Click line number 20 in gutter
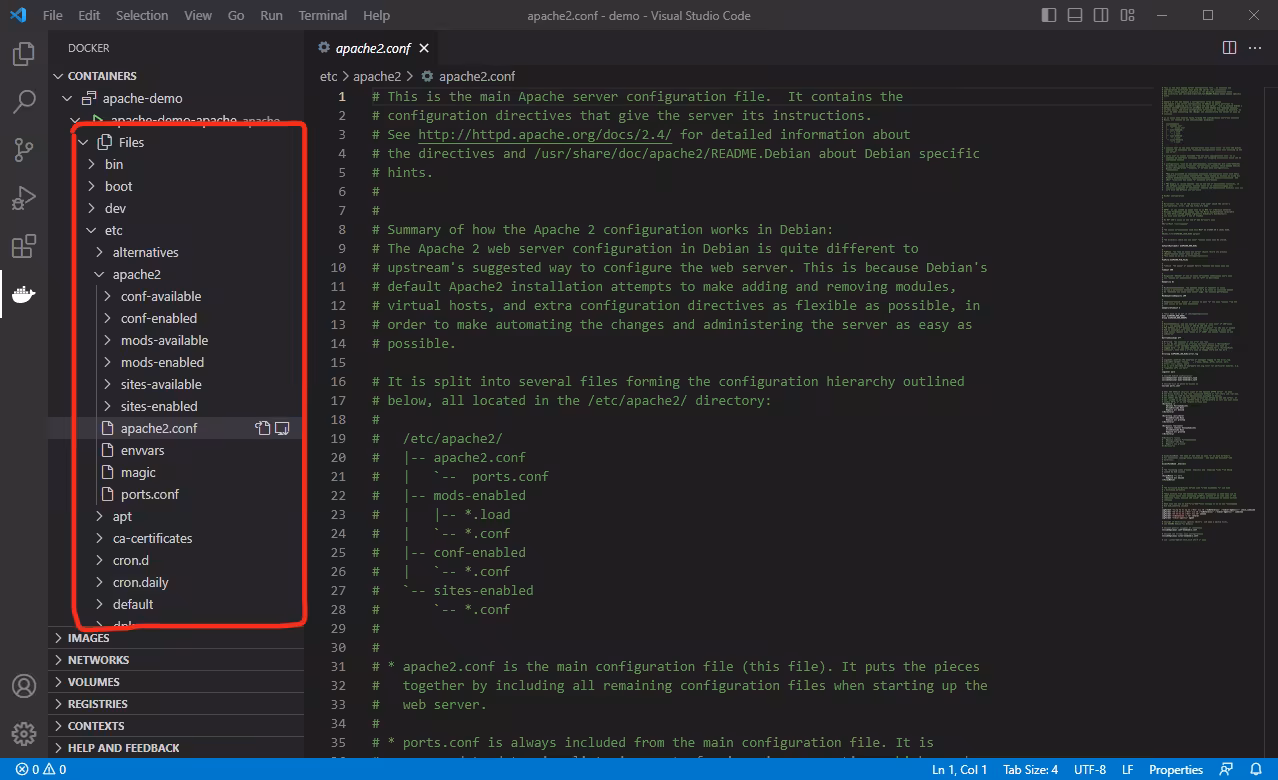The image size is (1278, 780). pos(338,457)
